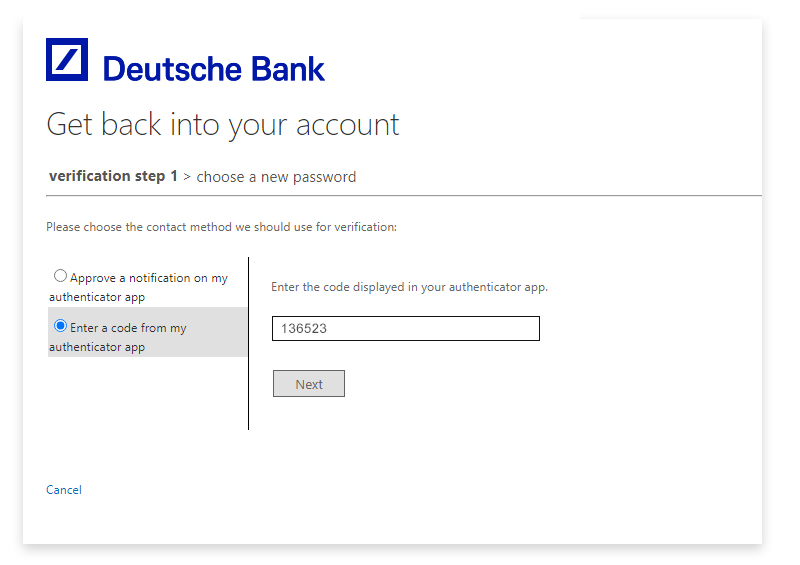Select the enter code radio button
This screenshot has height=565, width=800.
click(61, 326)
